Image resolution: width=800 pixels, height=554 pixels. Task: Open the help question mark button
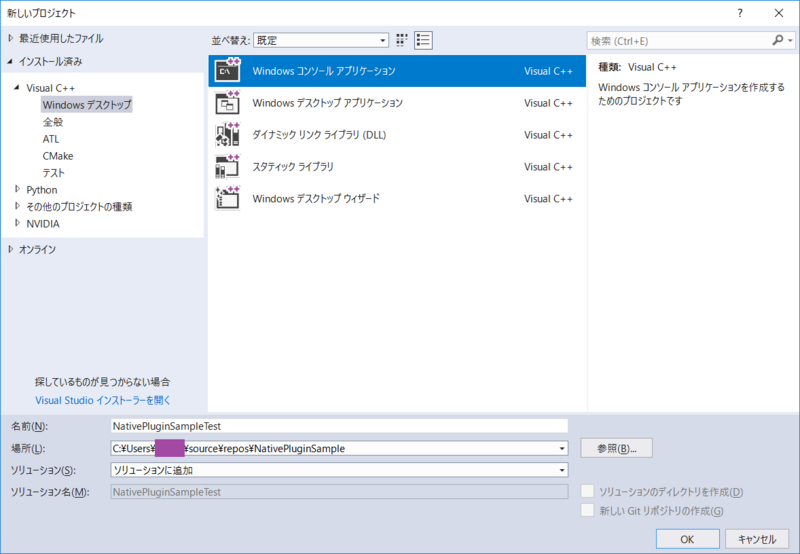pos(740,13)
